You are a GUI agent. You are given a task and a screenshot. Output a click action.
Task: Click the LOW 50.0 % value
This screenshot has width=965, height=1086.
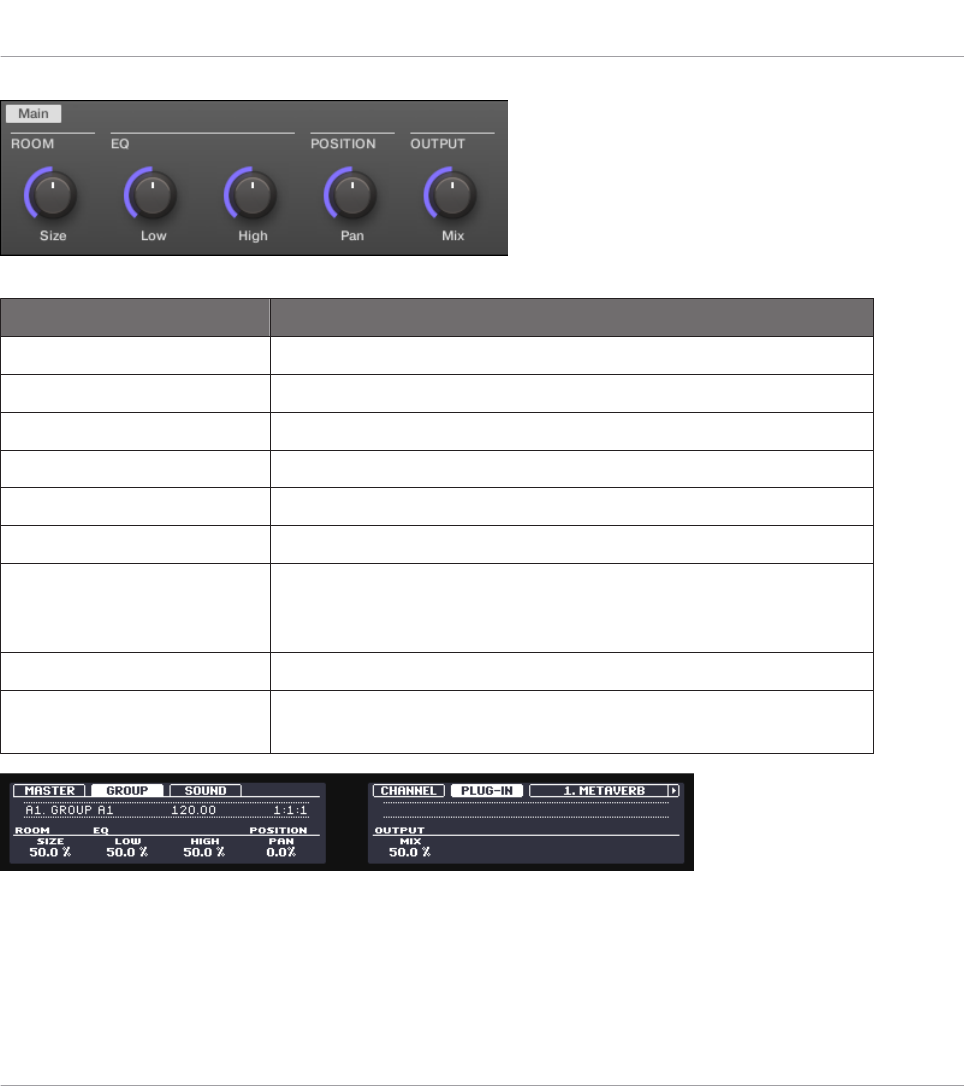127,852
